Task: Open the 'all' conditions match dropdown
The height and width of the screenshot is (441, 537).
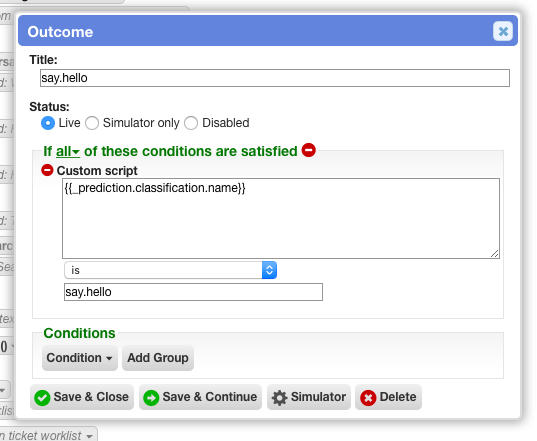Action: pyautogui.click(x=68, y=151)
